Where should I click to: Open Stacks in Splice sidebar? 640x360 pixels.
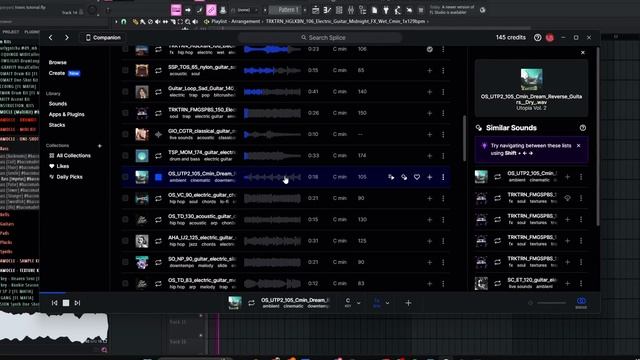(x=57, y=125)
